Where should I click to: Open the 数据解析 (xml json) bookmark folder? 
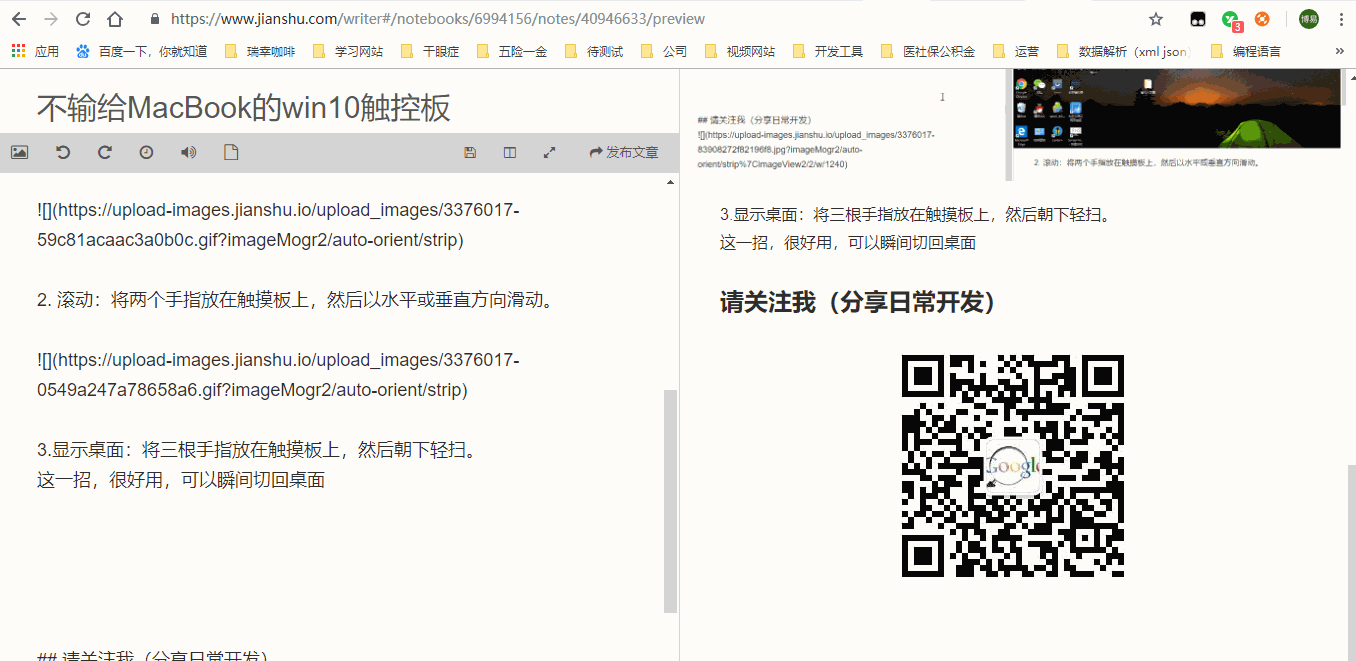[x=1124, y=51]
